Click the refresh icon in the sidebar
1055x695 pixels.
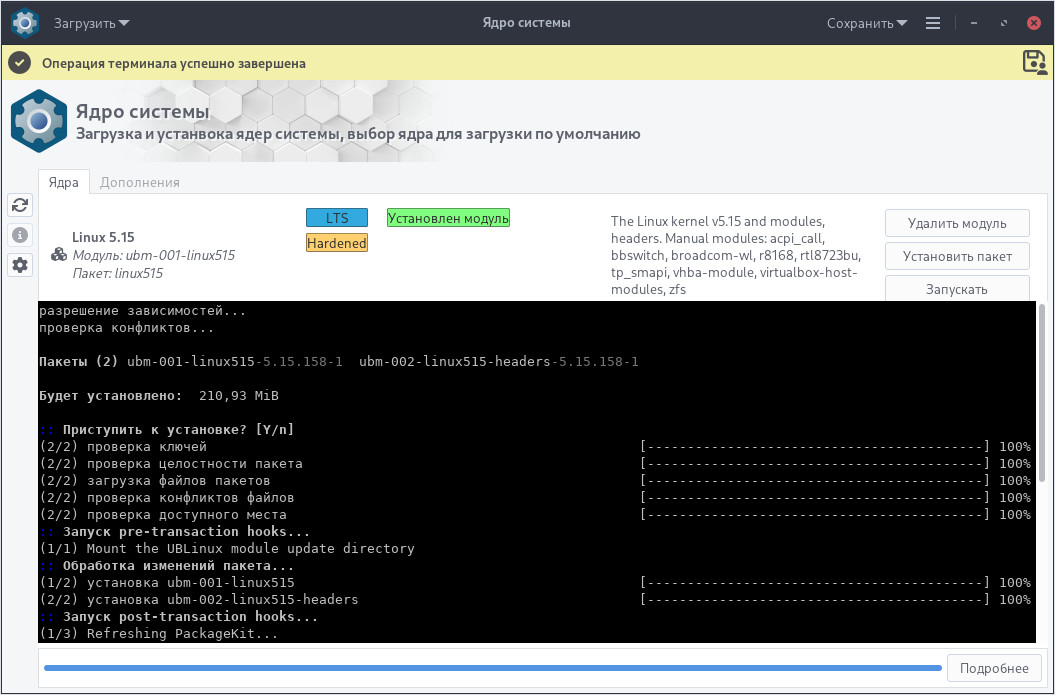[x=20, y=205]
